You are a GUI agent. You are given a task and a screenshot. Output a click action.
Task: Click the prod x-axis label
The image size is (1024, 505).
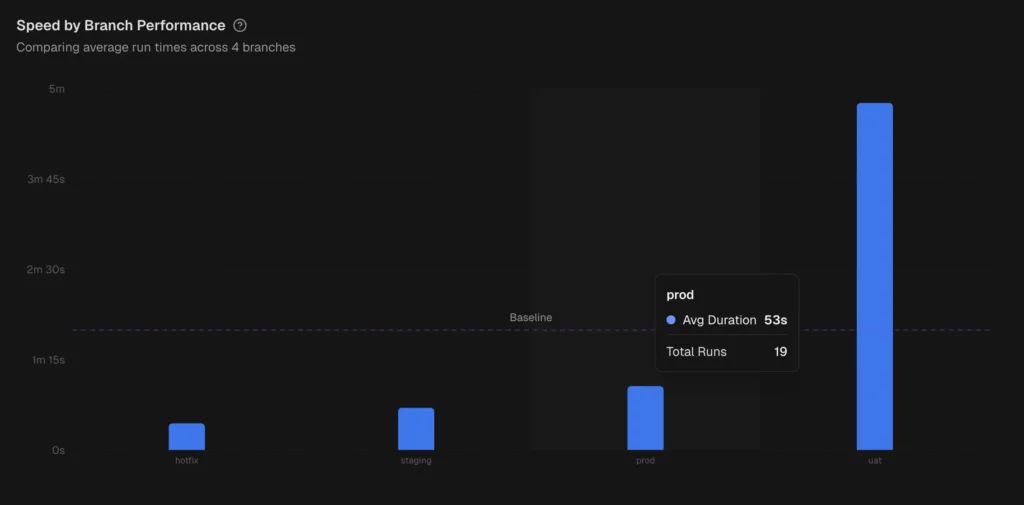[x=645, y=461]
